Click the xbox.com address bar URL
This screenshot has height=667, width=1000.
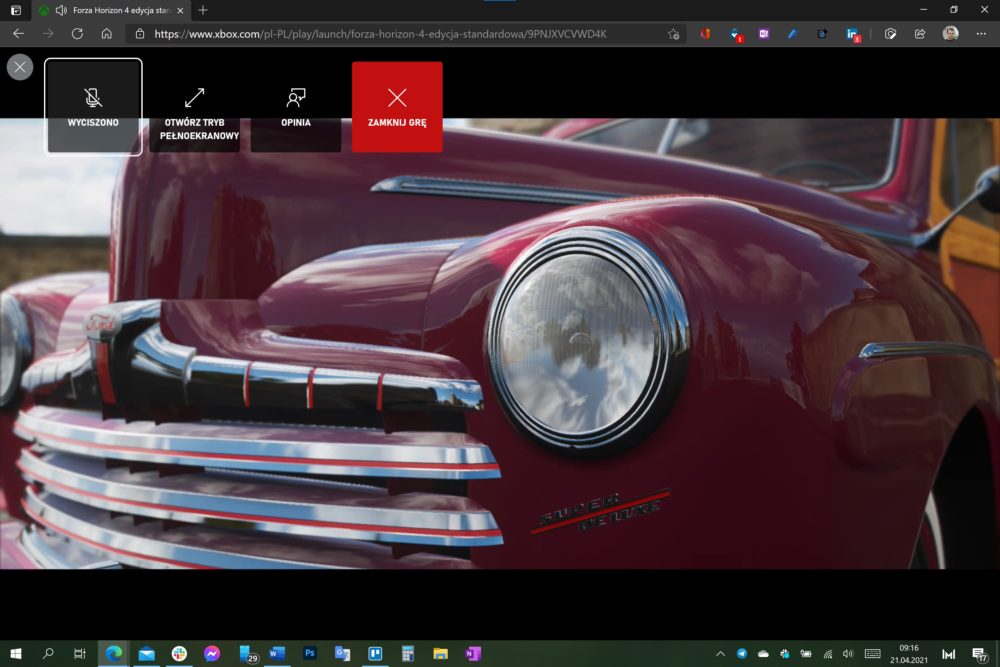(380, 34)
